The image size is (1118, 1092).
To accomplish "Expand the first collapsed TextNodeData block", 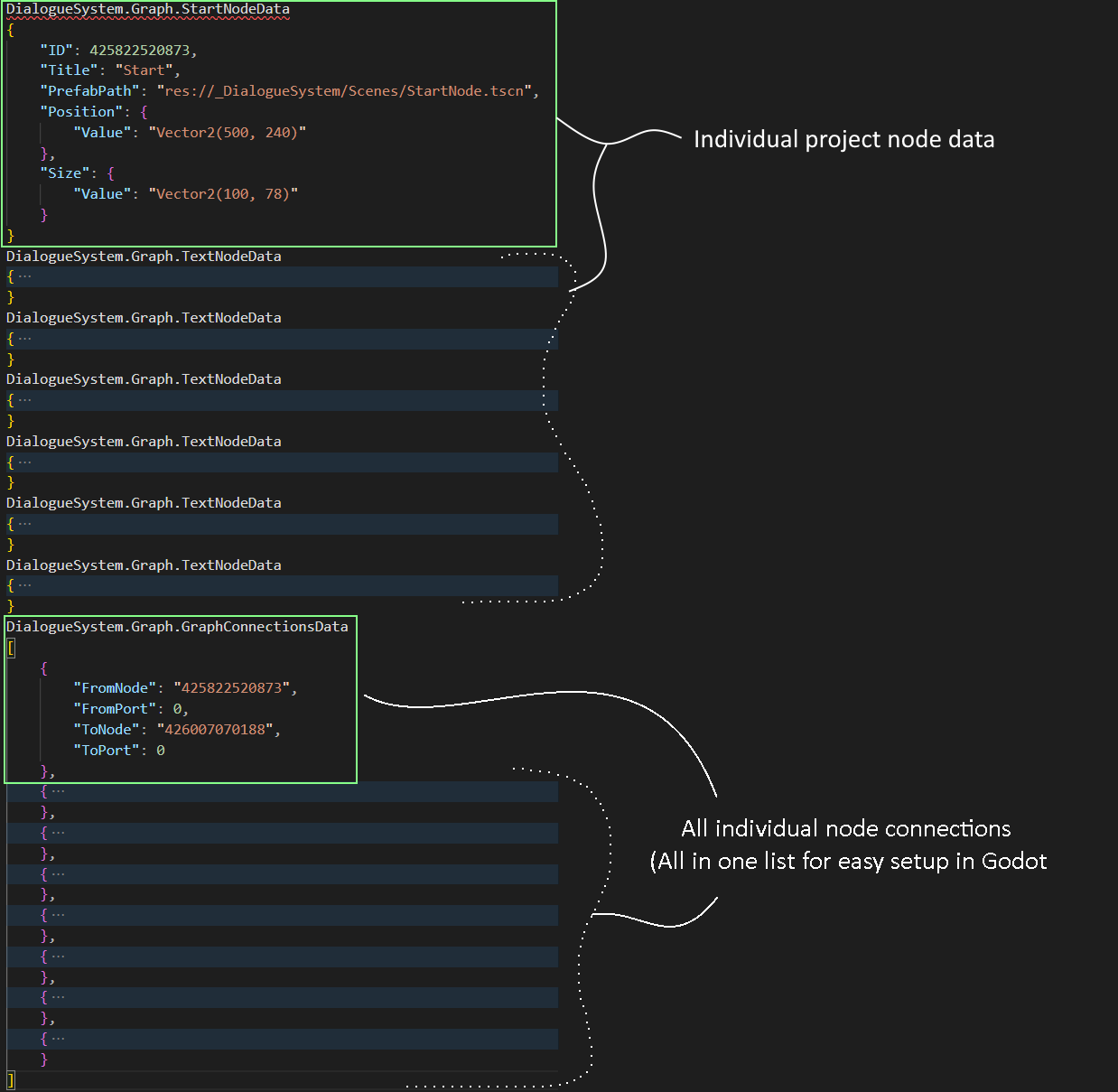I will (23, 275).
